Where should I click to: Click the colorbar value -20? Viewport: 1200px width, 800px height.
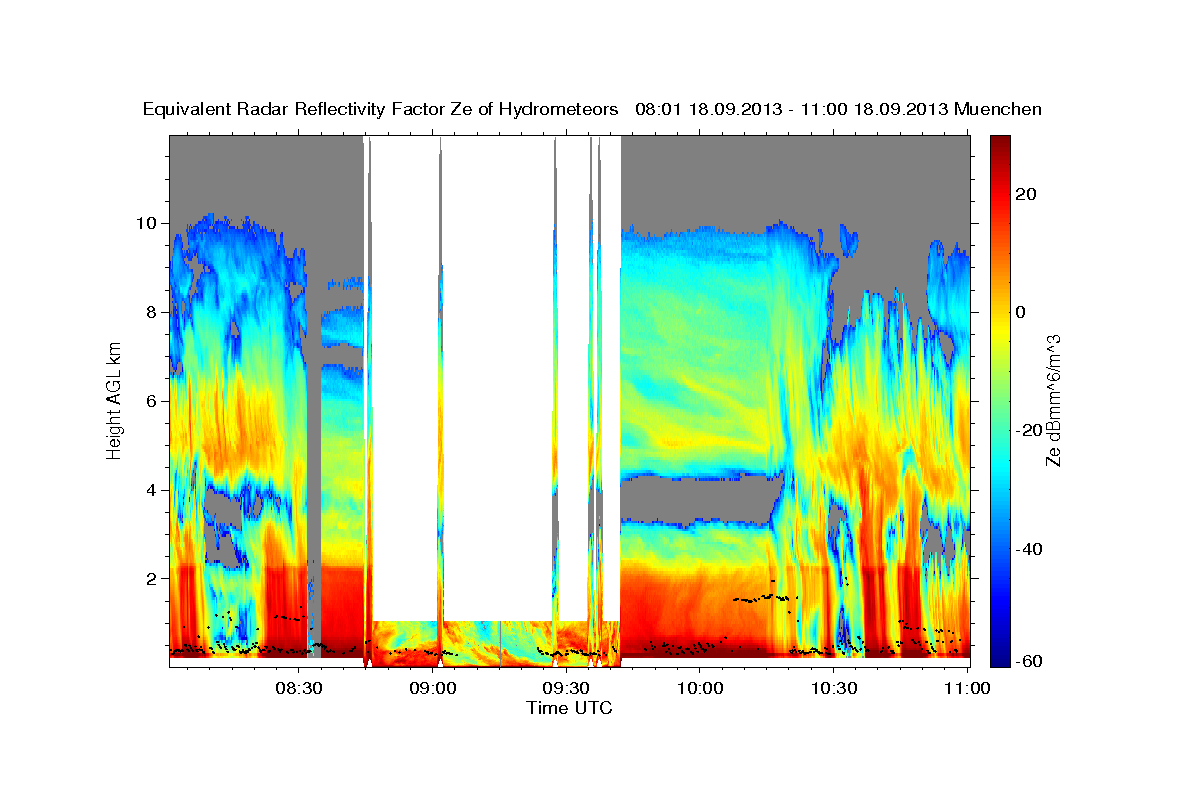[1028, 431]
